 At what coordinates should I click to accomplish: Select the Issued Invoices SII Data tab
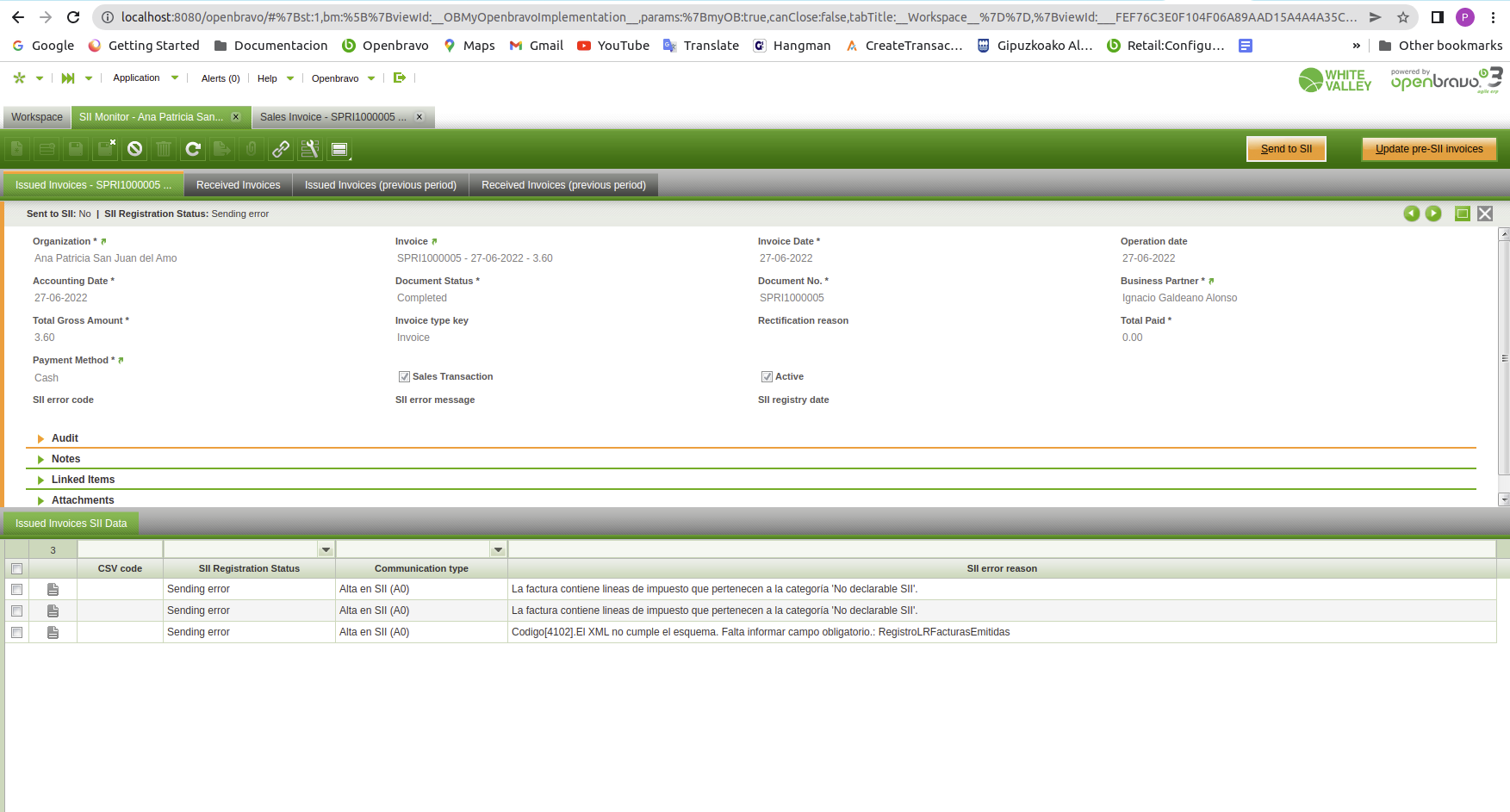71,524
